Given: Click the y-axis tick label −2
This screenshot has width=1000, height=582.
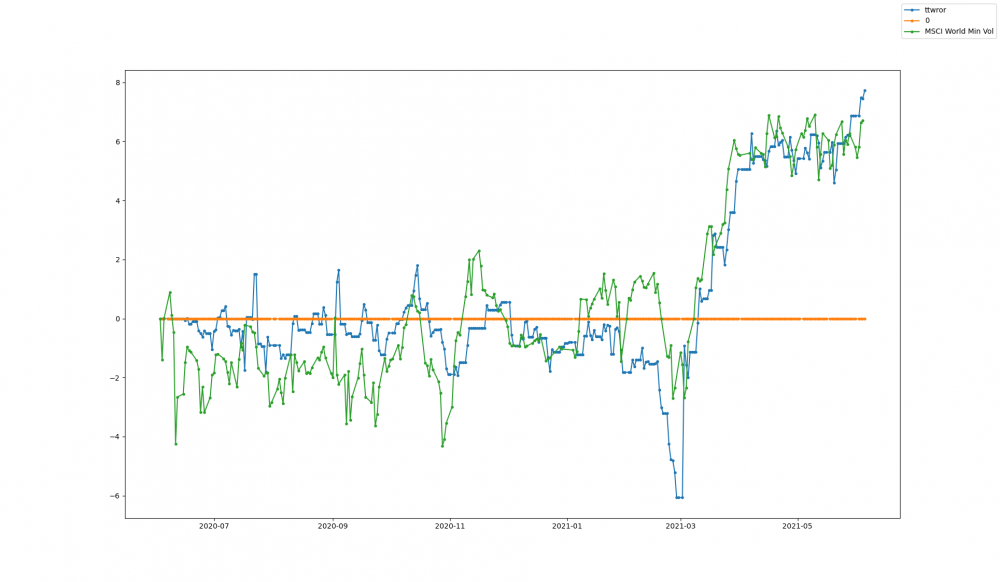Looking at the screenshot, I should coord(115,378).
